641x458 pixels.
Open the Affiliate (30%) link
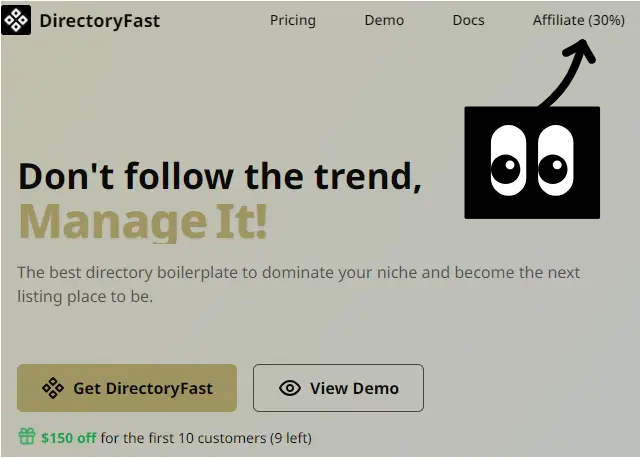coord(578,20)
